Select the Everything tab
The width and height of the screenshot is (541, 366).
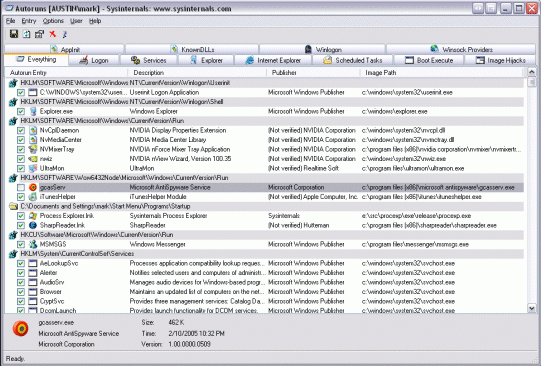36,60
